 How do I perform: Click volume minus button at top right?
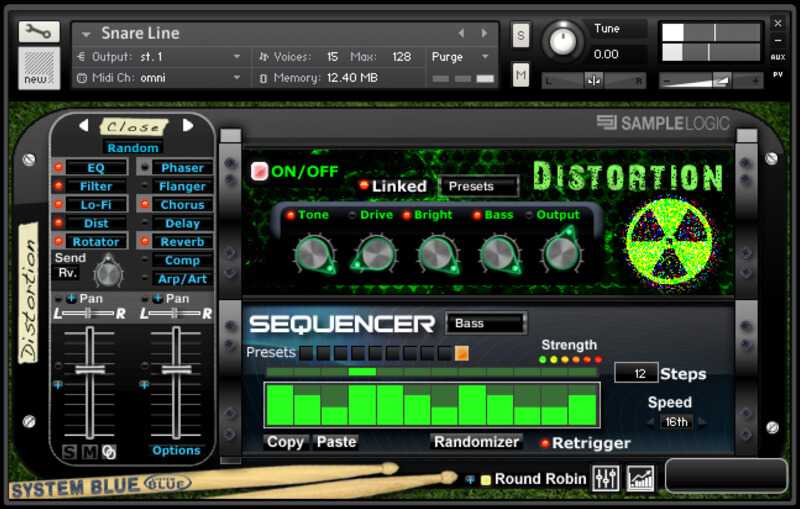click(x=665, y=81)
